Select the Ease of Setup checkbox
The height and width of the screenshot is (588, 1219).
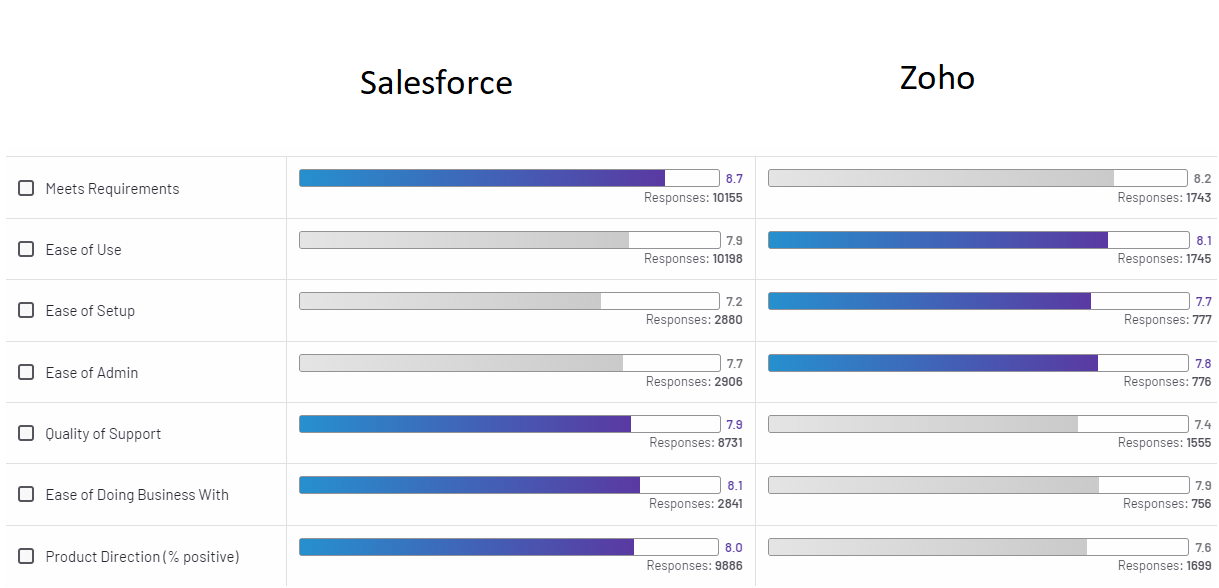pyautogui.click(x=25, y=310)
